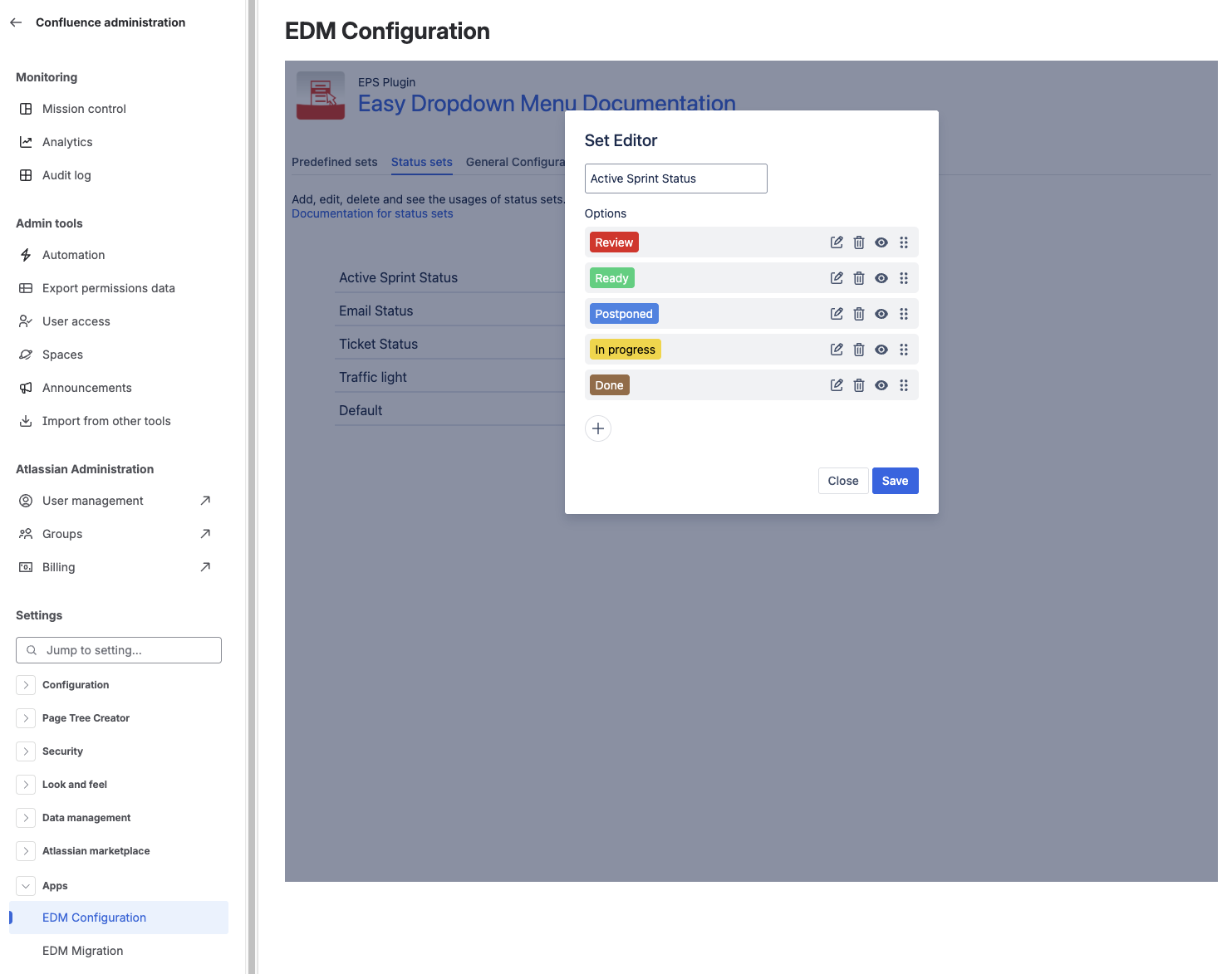1232x974 pixels.
Task: Go back from Confluence administration
Action: (16, 22)
